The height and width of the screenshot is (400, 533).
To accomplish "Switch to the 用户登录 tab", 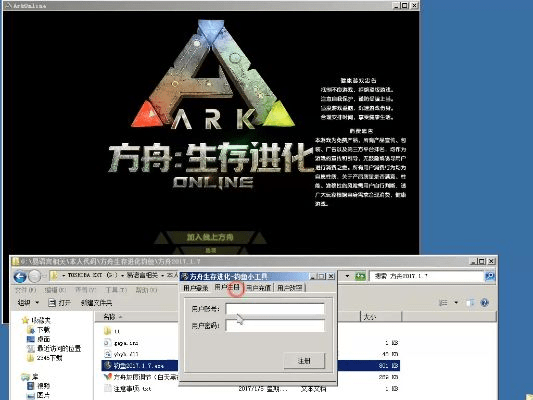I will pos(195,288).
